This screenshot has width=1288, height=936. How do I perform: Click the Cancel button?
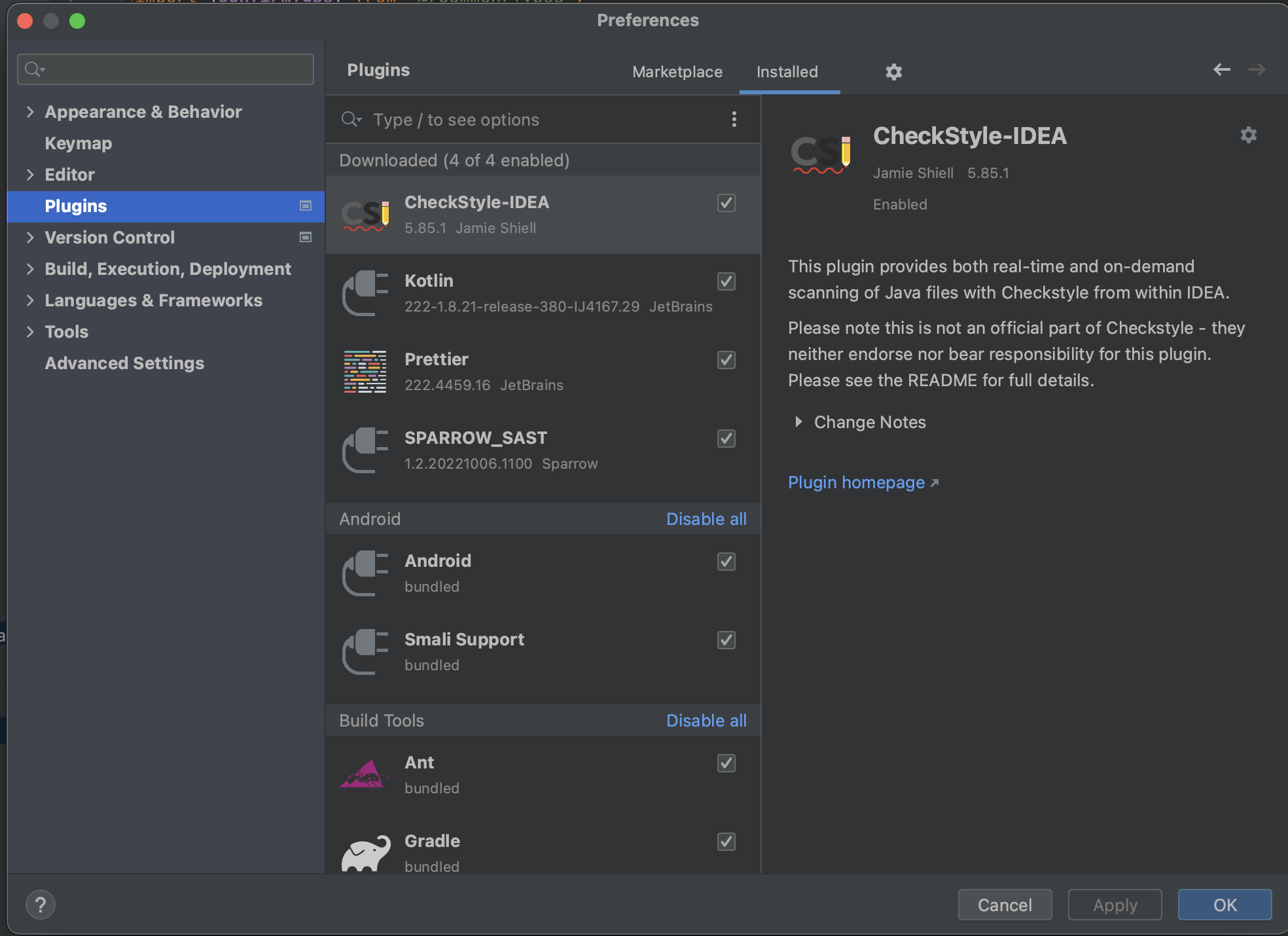coord(1005,905)
